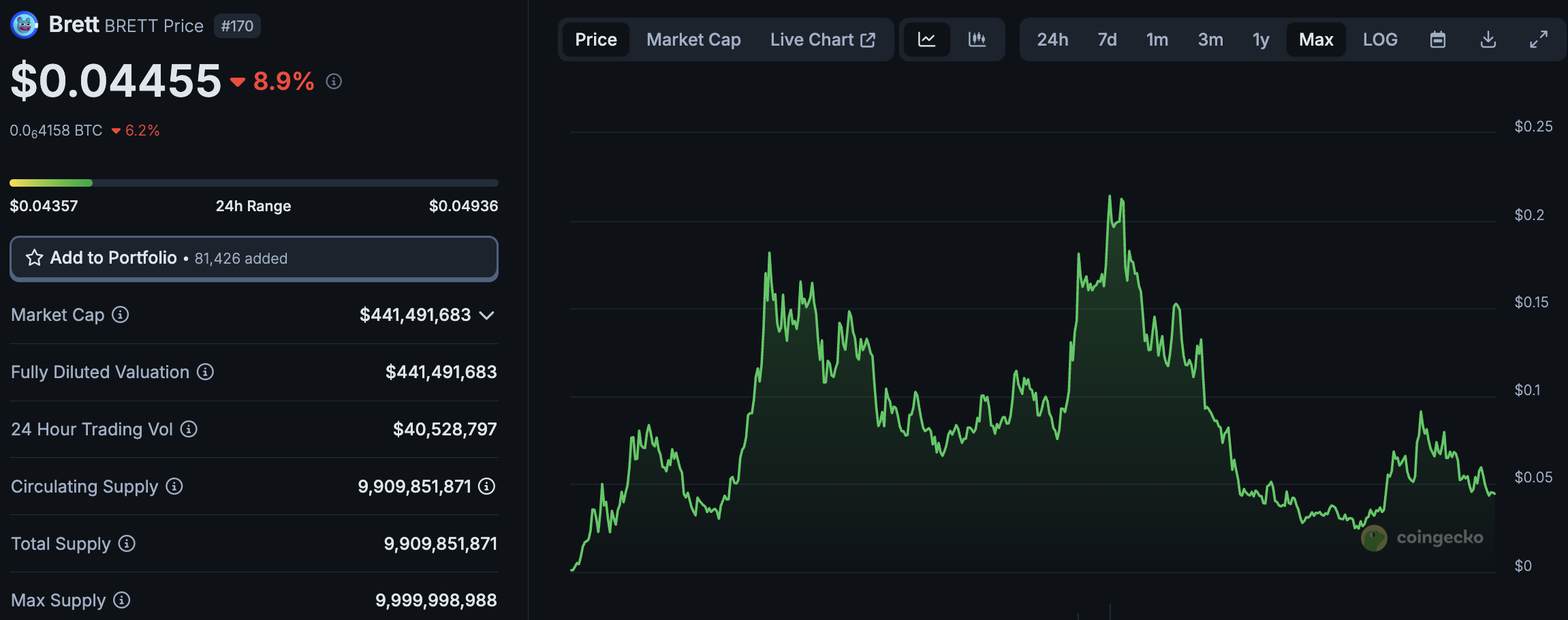Expand chart to fullscreen icon
Image resolution: width=1568 pixels, height=620 pixels.
[x=1539, y=40]
